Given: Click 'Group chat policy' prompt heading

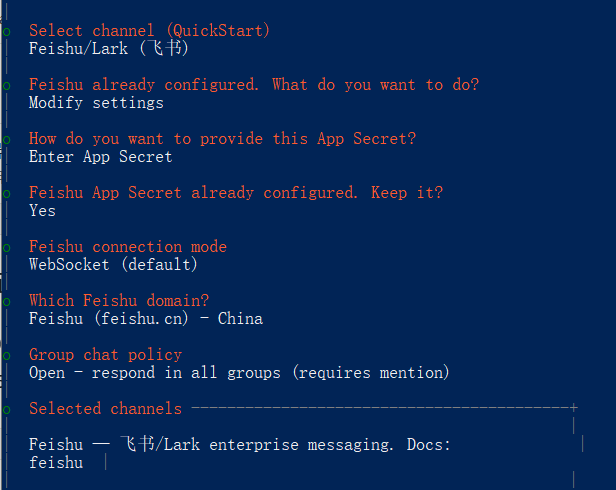Looking at the screenshot, I should point(105,354).
